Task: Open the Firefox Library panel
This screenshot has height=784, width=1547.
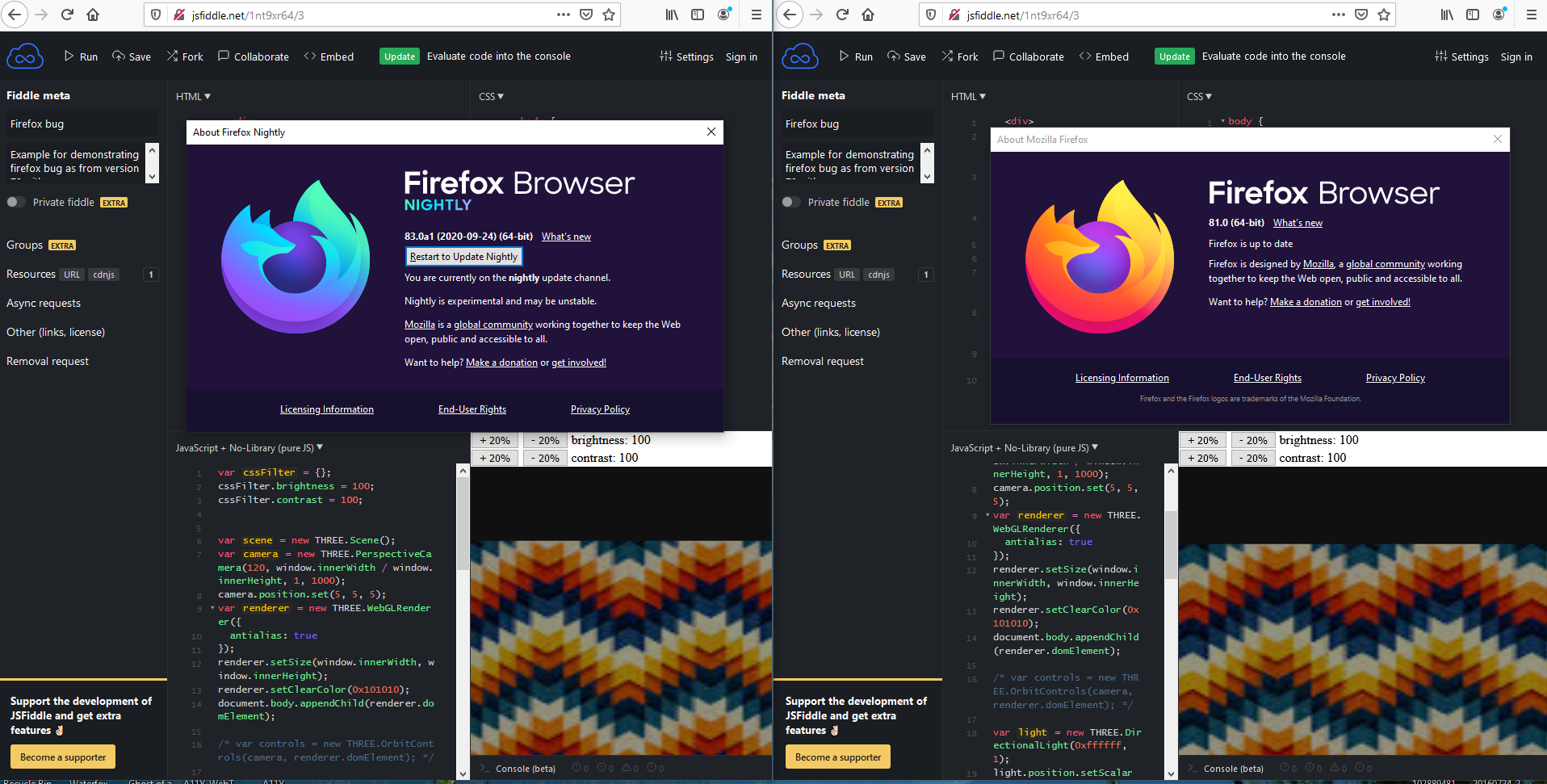Action: 671,15
